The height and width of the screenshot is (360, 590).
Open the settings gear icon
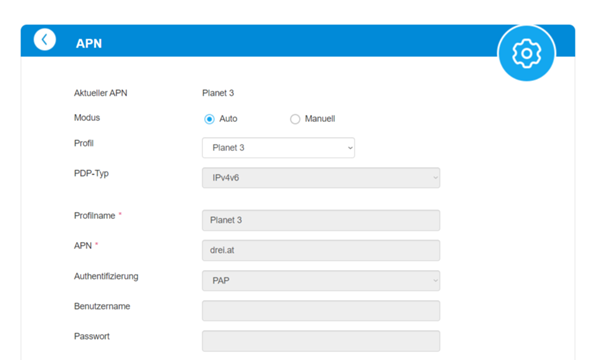(526, 53)
